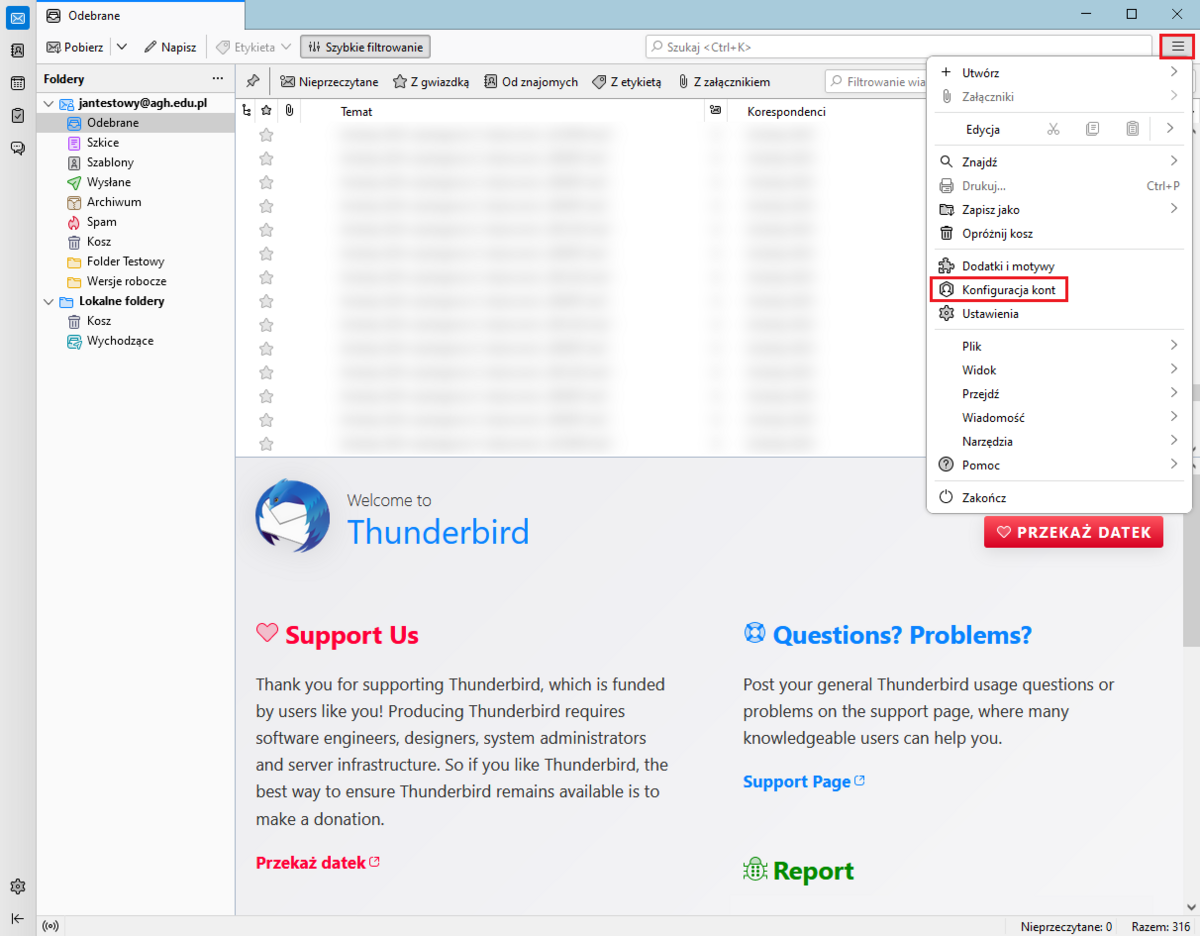The height and width of the screenshot is (936, 1200).
Task: Click in the Szukaj global search field
Action: (900, 46)
